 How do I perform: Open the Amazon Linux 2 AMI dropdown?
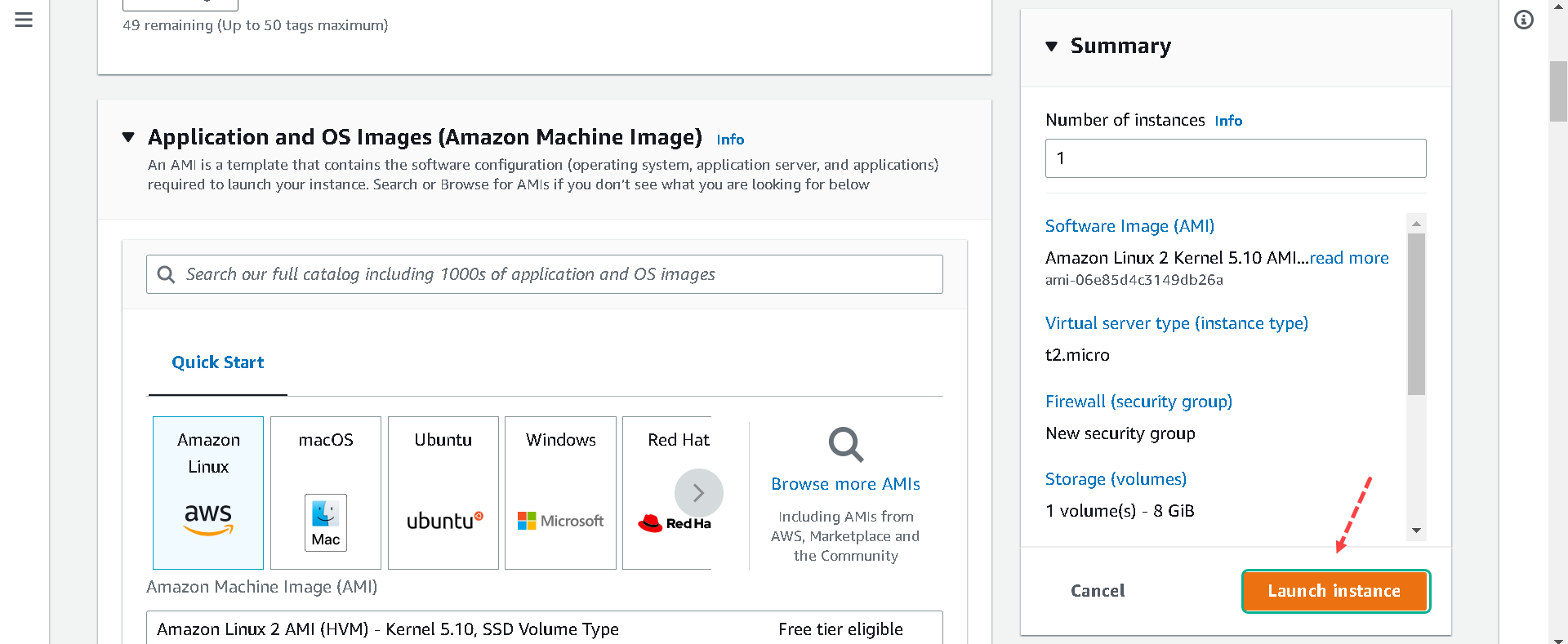[x=545, y=628]
